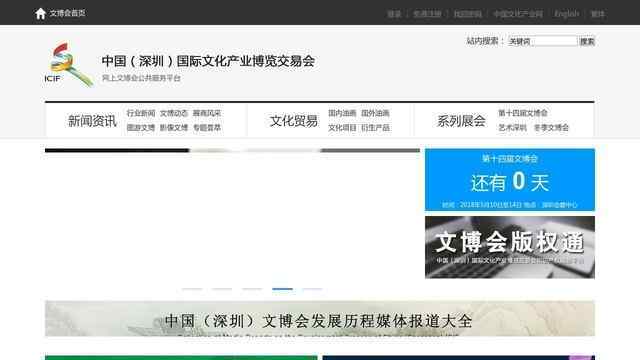Select the 行业新闻 submenu link
Viewport: 640px width, 360px height.
(x=140, y=113)
